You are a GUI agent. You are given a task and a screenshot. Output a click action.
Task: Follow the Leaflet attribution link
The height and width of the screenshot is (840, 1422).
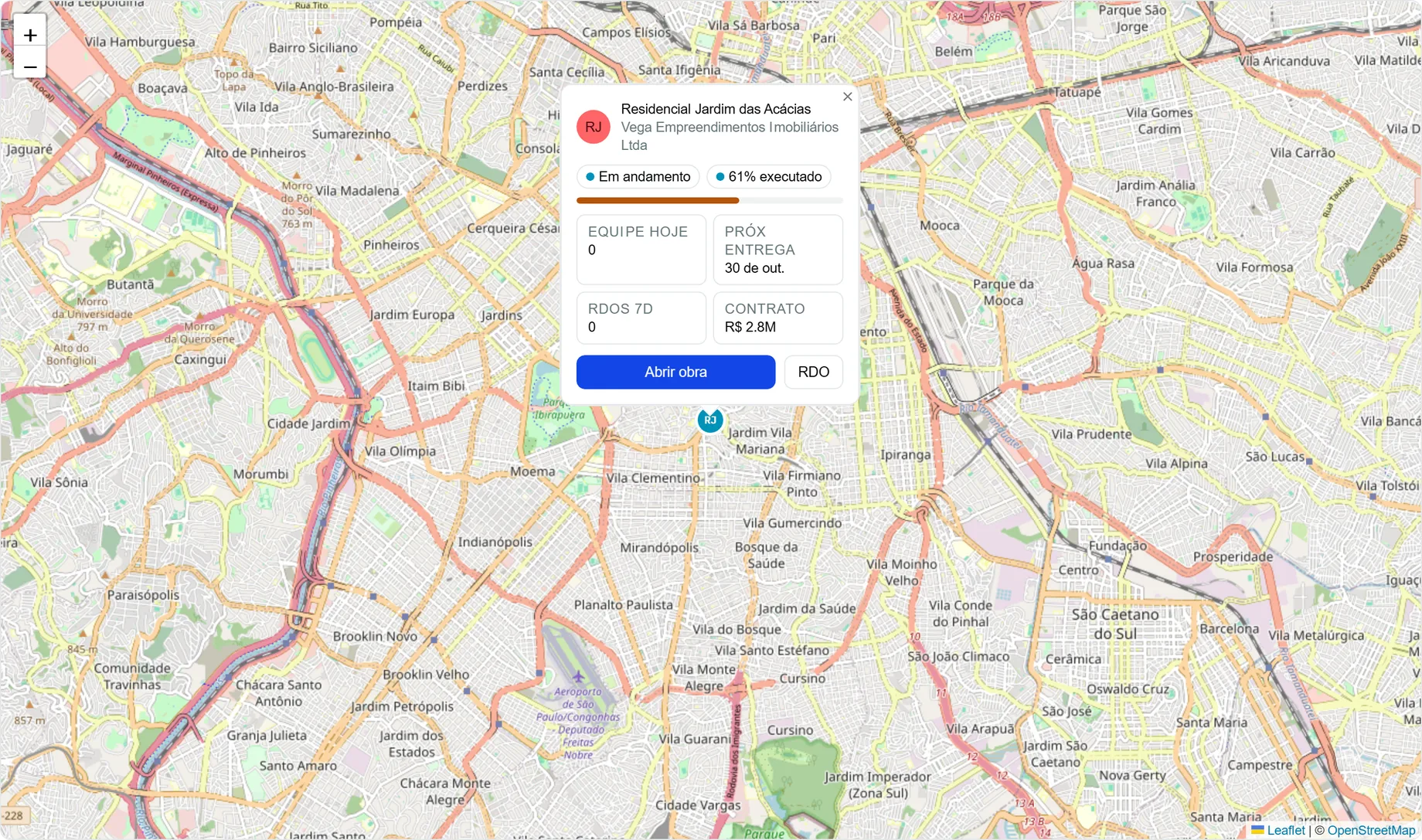1285,830
